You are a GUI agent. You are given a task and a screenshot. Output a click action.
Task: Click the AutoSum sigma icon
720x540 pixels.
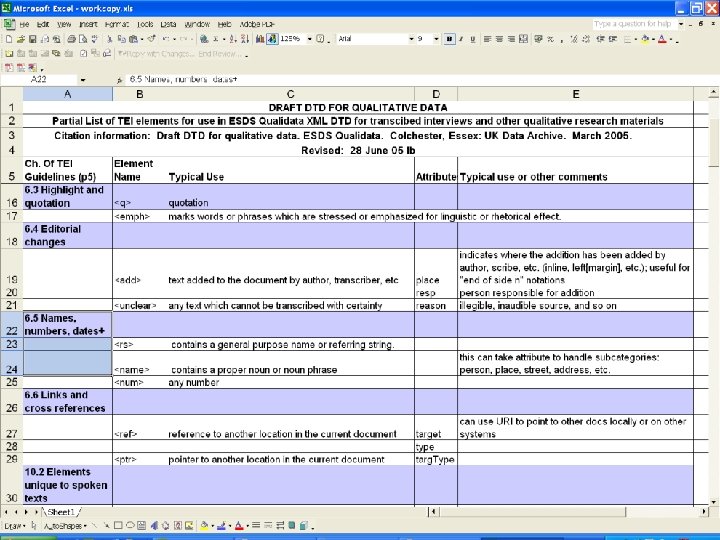(215, 39)
